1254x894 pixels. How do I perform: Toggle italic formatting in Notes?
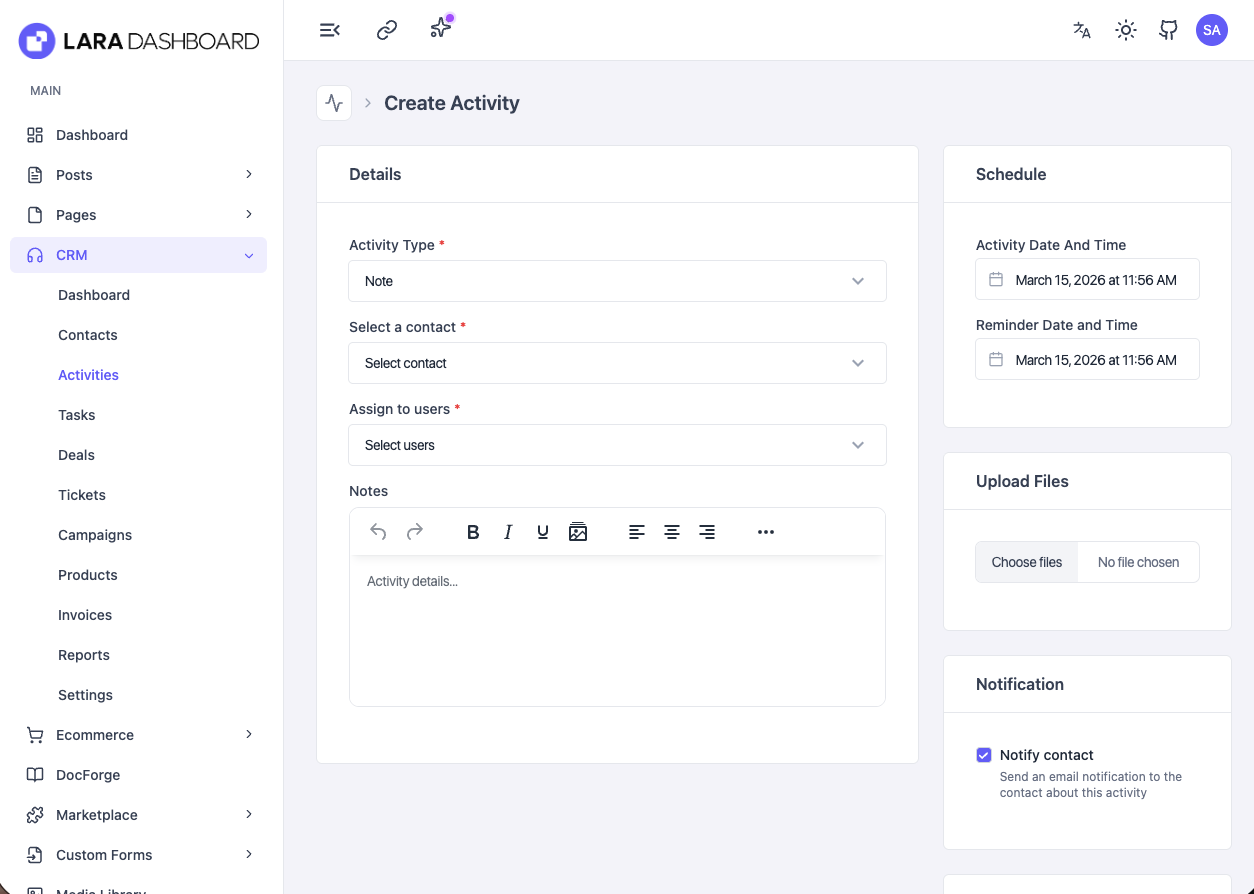click(508, 532)
